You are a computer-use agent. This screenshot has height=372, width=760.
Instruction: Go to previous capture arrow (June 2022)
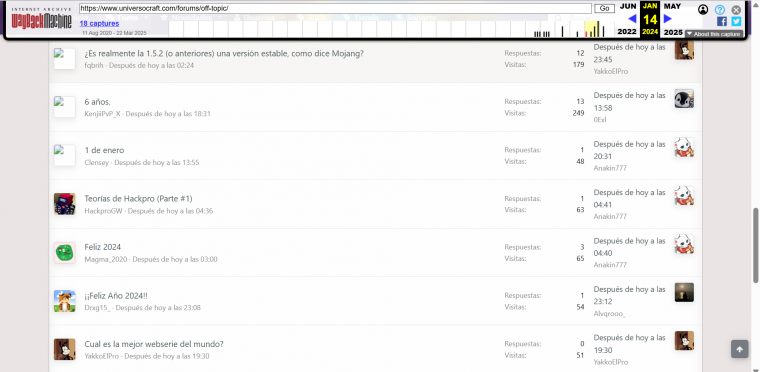[x=632, y=19]
